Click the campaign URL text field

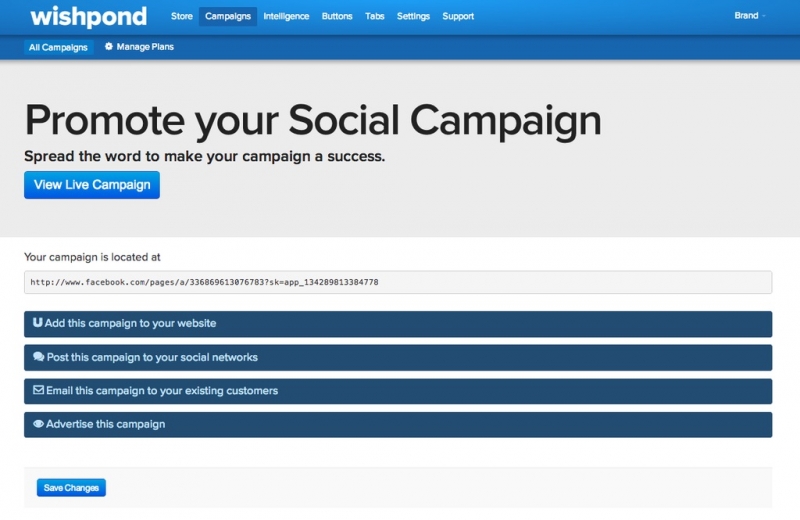click(x=398, y=282)
